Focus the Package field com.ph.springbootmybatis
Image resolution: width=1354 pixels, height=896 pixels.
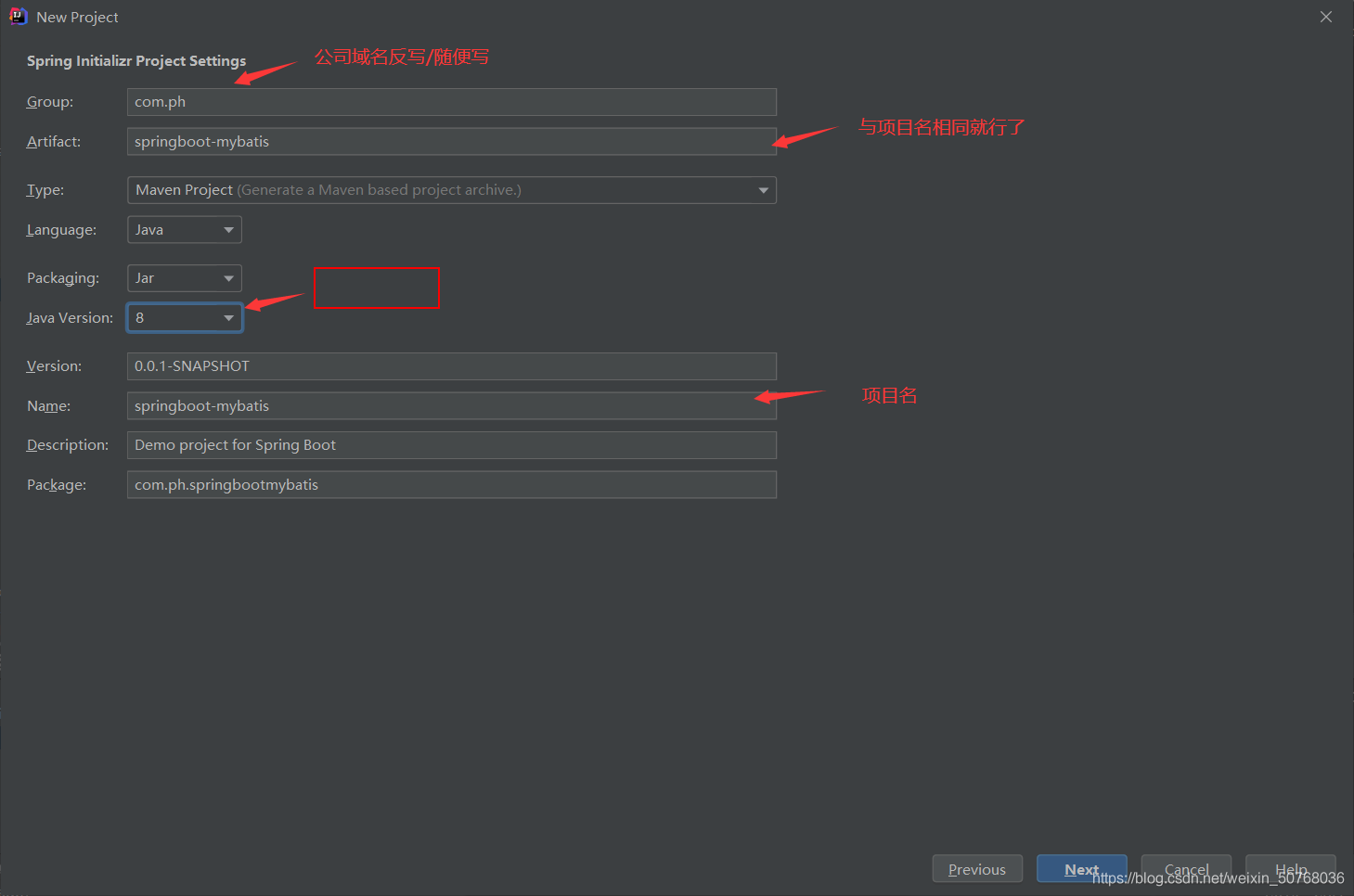pos(452,484)
